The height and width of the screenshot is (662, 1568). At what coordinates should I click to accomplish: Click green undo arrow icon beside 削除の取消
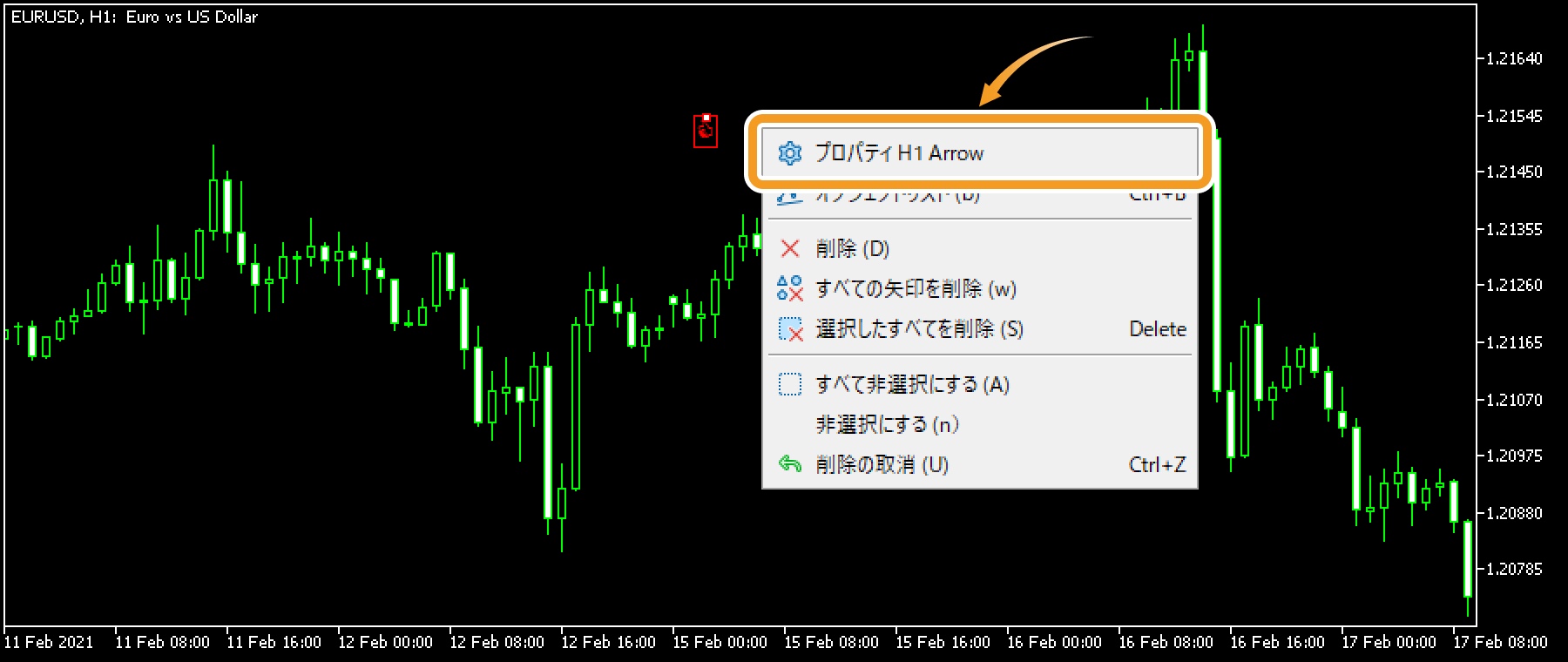click(790, 464)
